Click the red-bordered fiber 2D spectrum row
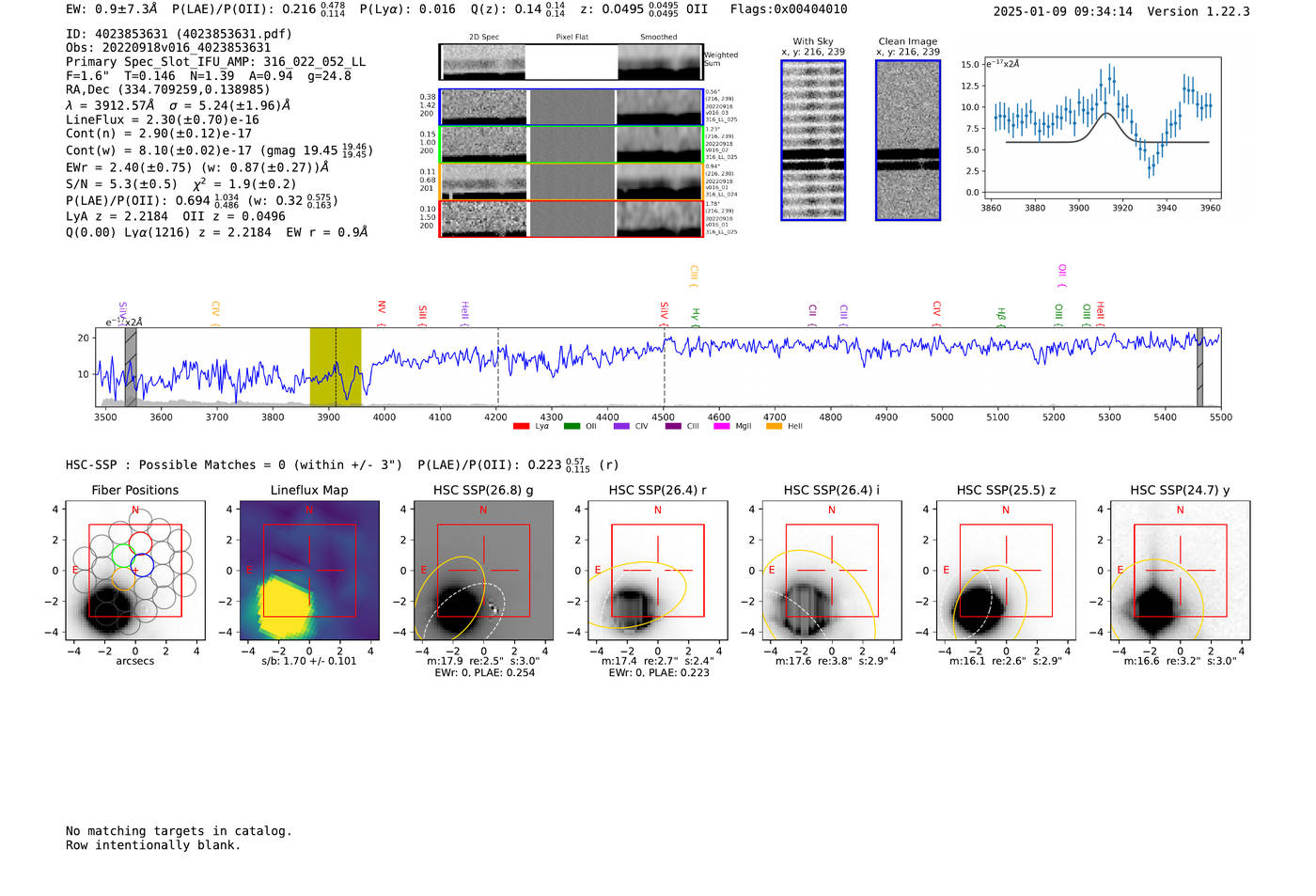 point(571,218)
